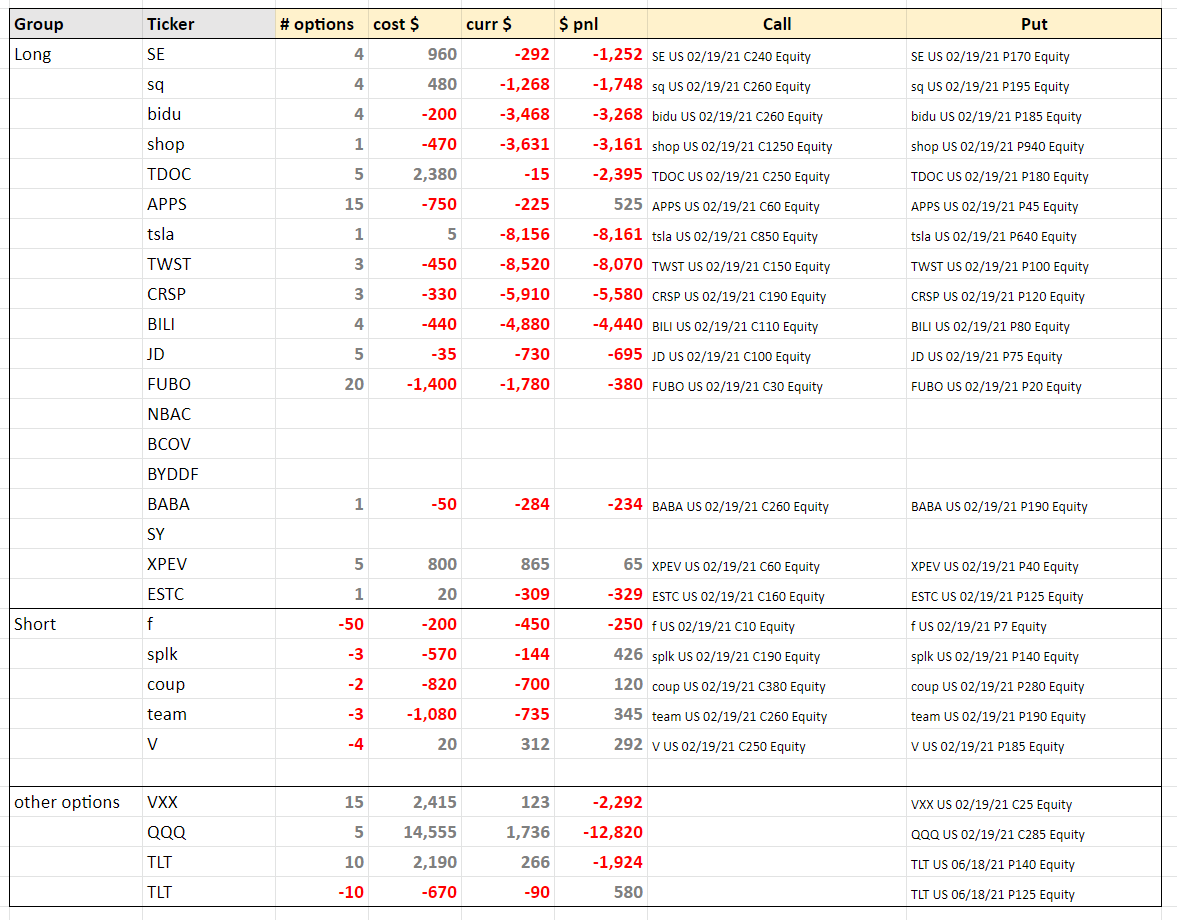Select the 580 pnl cell for TLT
Viewport: 1177px width, 920px height.
tap(601, 892)
